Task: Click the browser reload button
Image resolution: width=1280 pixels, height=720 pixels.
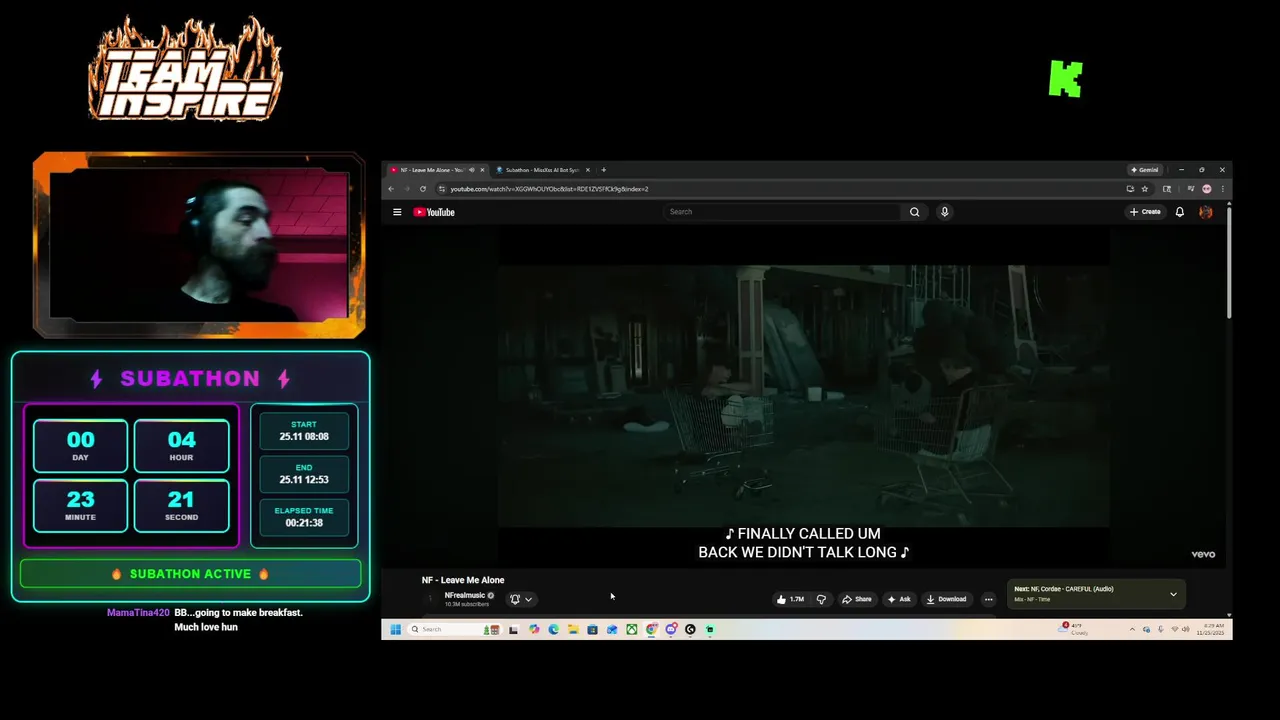Action: (423, 189)
